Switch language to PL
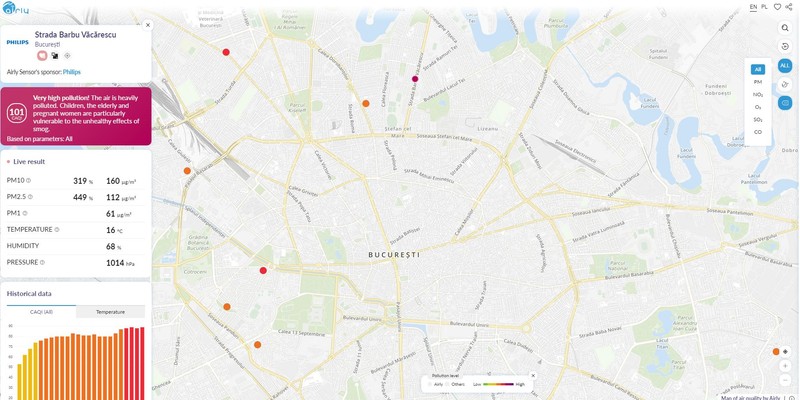Image resolution: width=800 pixels, height=400 pixels. (x=764, y=7)
